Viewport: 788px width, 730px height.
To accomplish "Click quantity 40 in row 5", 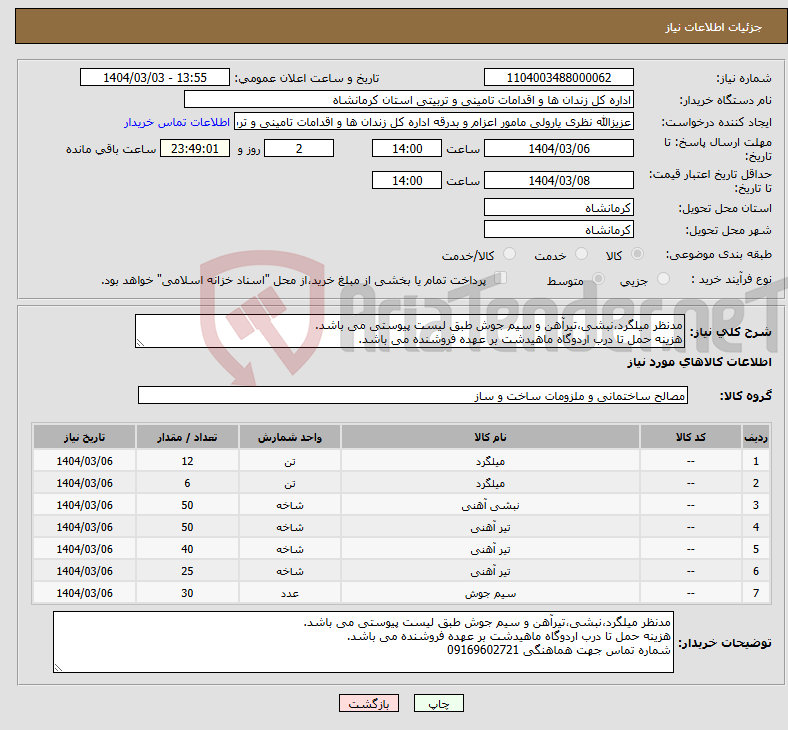I will [x=187, y=549].
